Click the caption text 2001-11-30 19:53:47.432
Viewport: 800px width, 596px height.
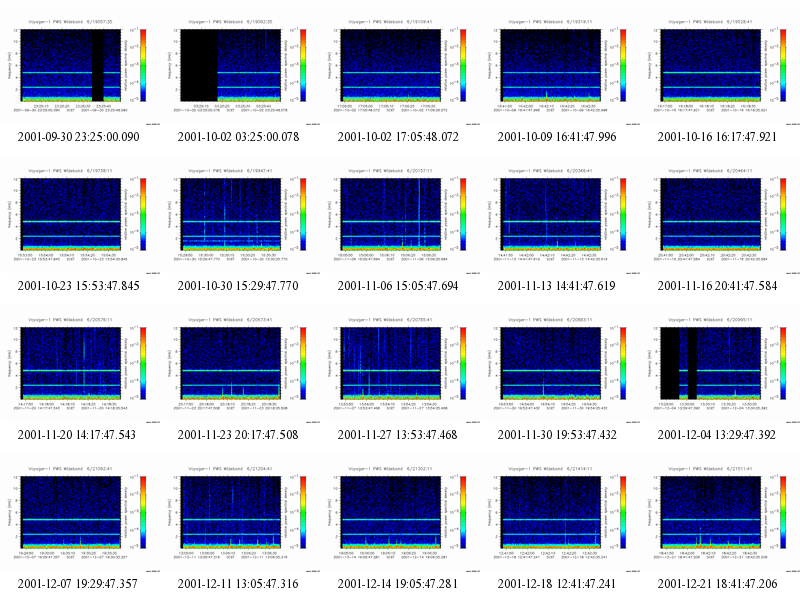click(557, 435)
